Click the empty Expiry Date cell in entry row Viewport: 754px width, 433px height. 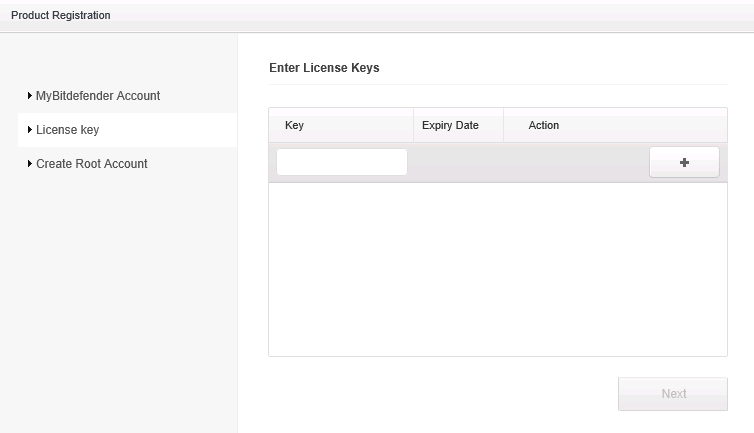pyautogui.click(x=458, y=162)
